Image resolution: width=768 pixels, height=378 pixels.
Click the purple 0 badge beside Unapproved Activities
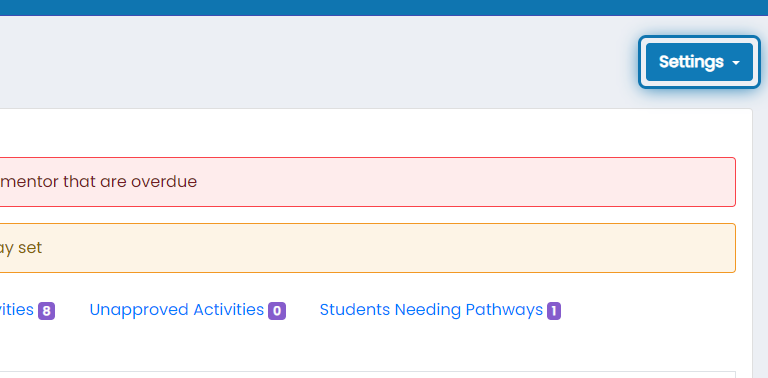pyautogui.click(x=277, y=311)
